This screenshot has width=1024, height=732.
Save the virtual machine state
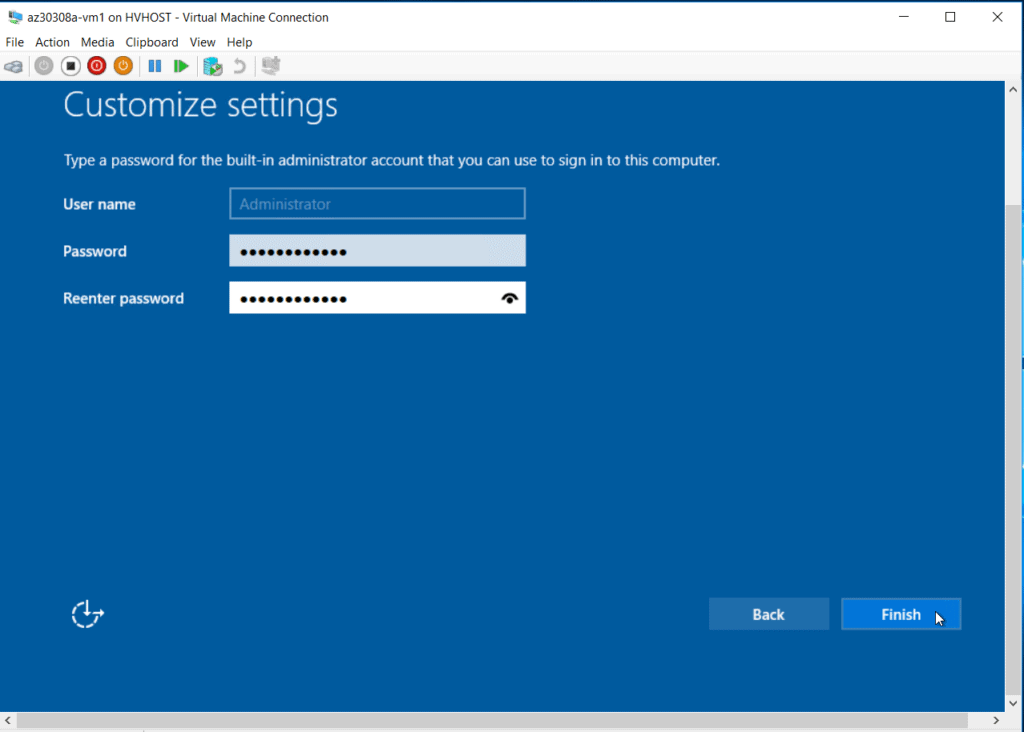122,66
